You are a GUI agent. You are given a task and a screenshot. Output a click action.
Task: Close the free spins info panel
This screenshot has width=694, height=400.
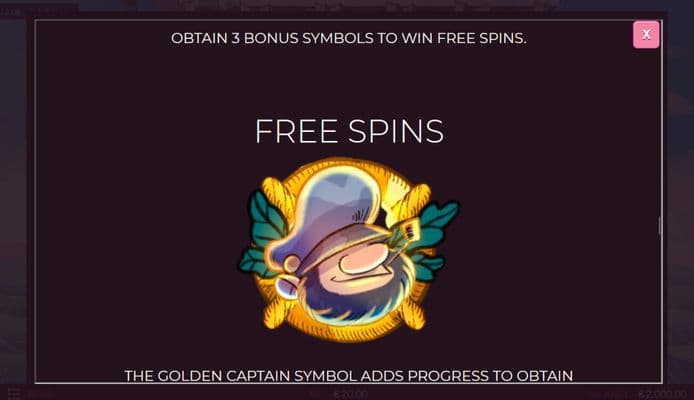(646, 35)
